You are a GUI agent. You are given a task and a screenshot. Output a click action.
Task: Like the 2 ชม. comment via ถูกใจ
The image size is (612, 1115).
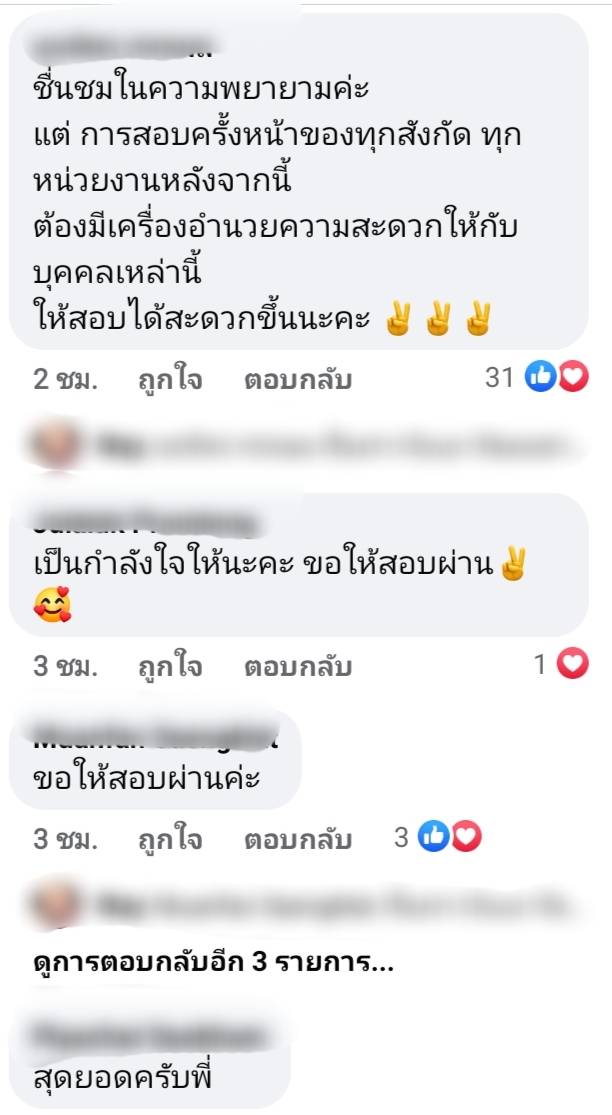pos(170,380)
